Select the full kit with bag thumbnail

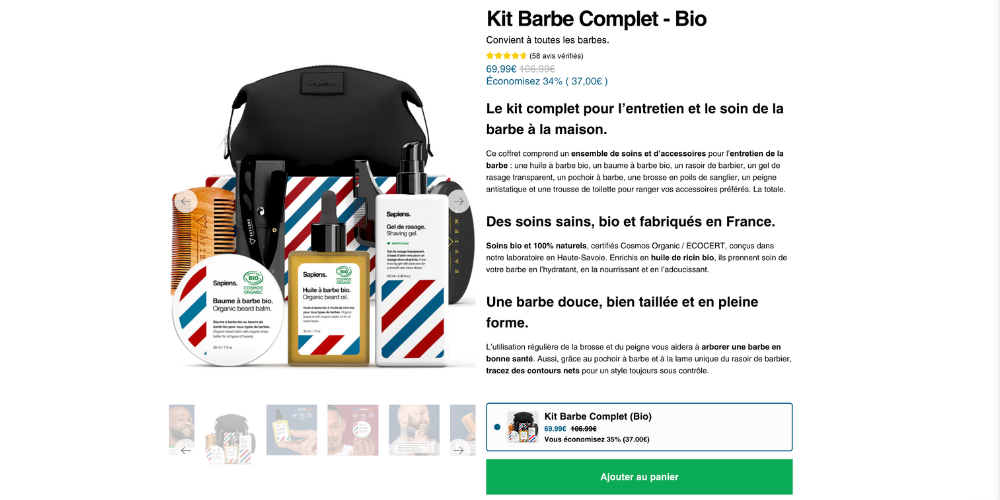point(230,439)
